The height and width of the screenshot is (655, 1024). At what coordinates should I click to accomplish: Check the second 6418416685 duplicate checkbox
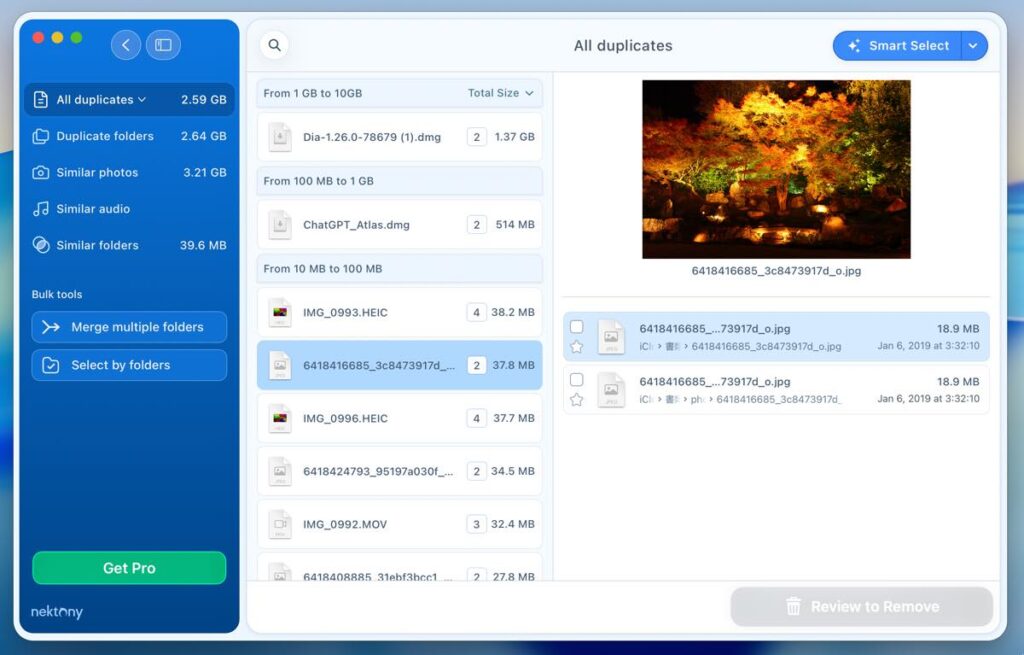point(577,379)
